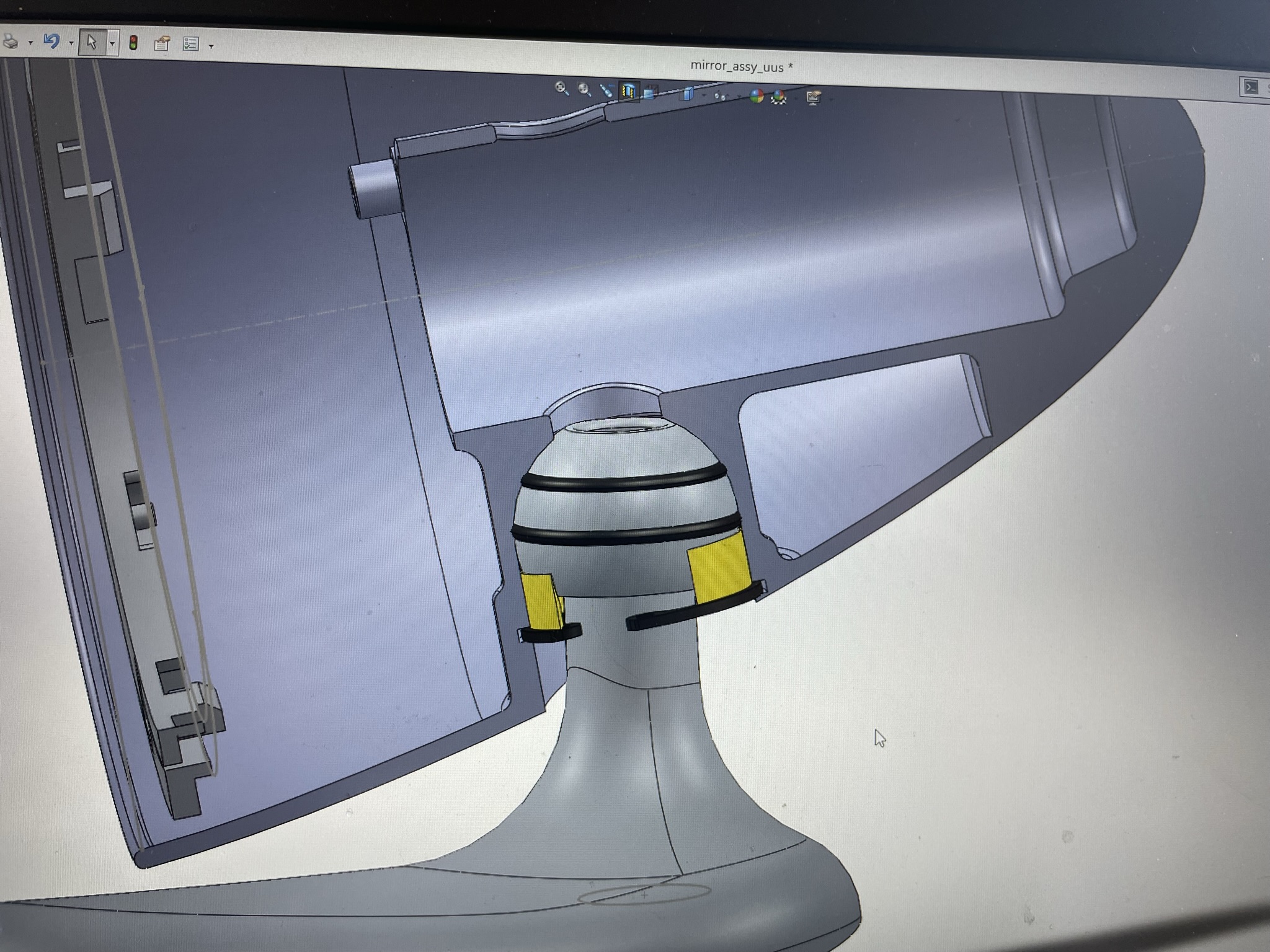This screenshot has height=952, width=1270.
Task: Click Zoom to Fit magnifier
Action: [562, 89]
